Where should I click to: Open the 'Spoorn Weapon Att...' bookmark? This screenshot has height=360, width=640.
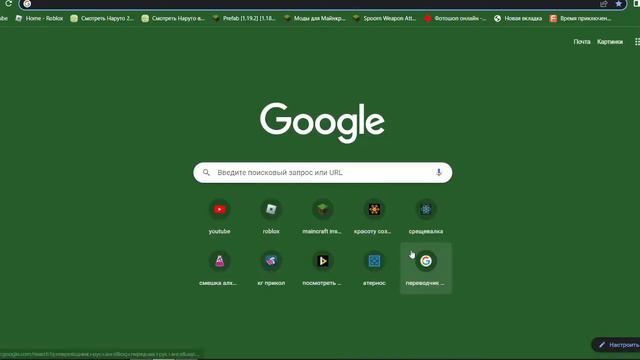click(x=384, y=18)
